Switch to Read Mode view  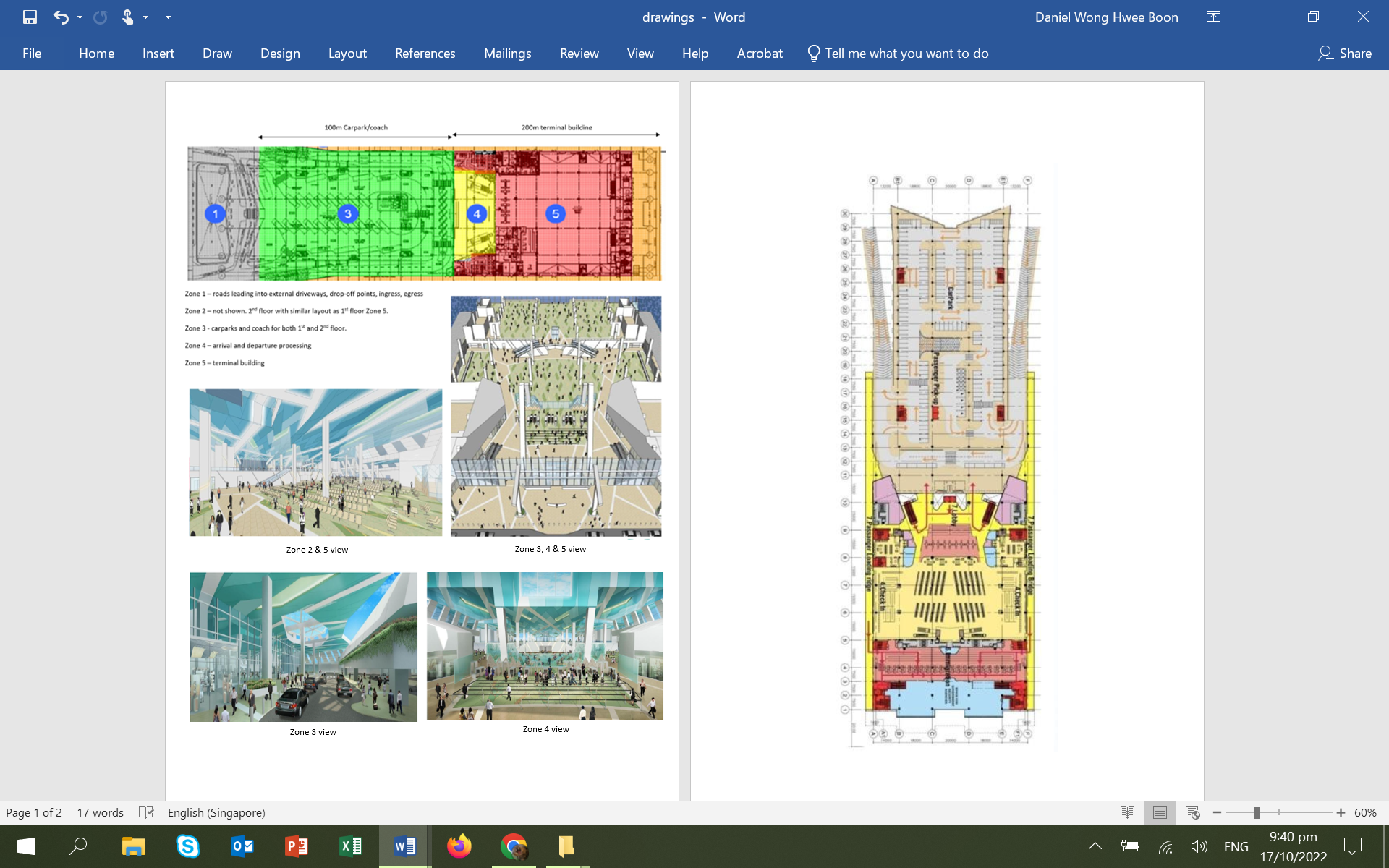tap(1127, 812)
